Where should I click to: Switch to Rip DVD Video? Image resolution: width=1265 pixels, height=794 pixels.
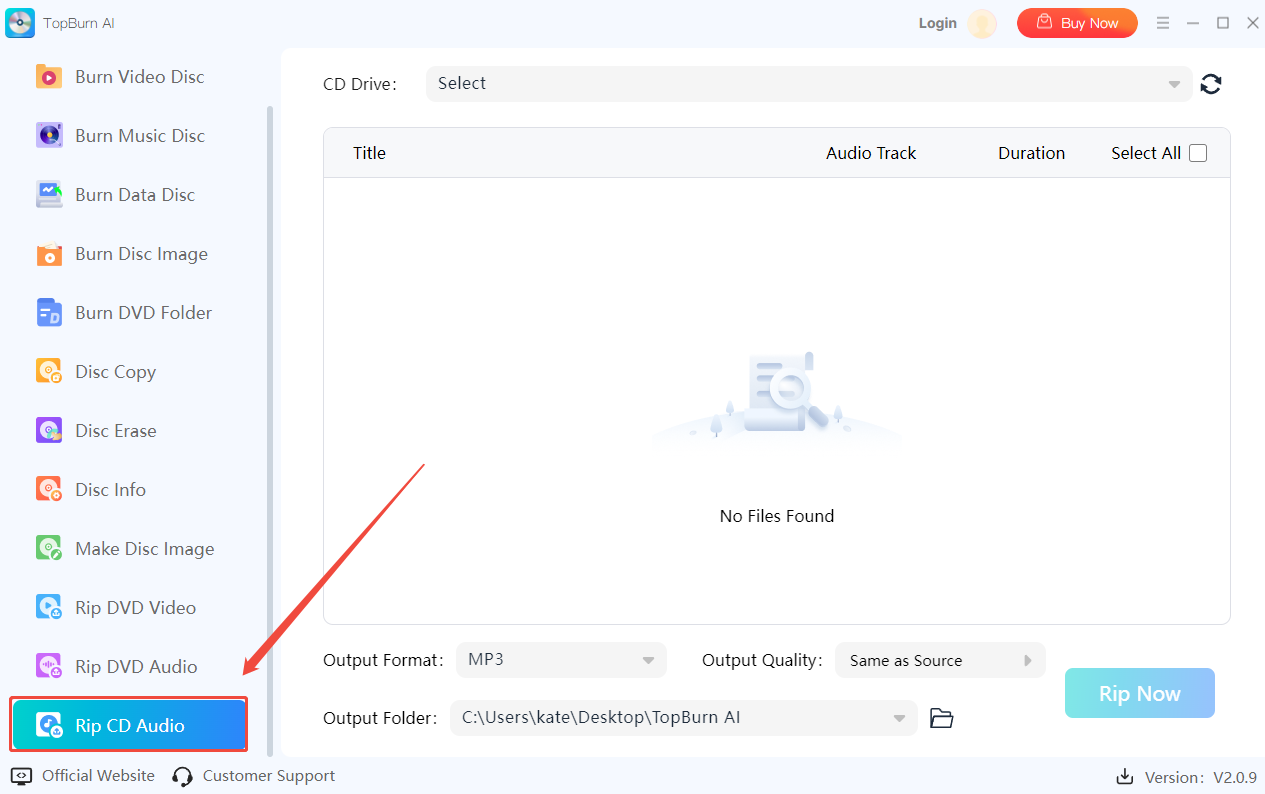pos(135,608)
